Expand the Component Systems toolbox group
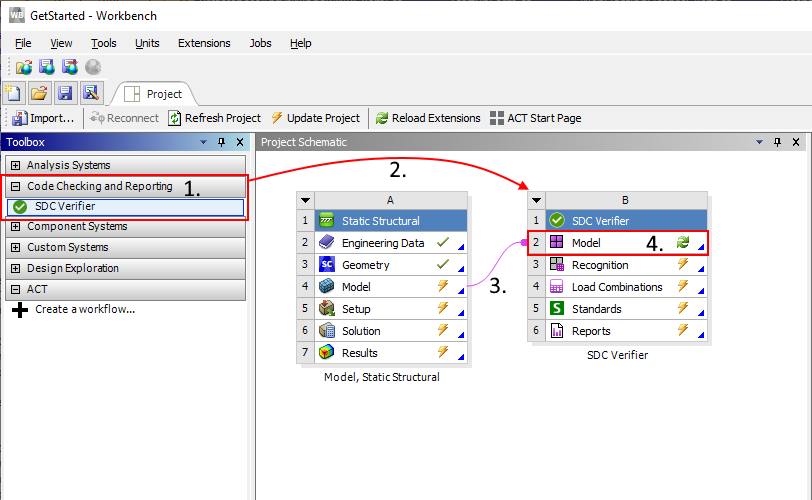 (15, 227)
